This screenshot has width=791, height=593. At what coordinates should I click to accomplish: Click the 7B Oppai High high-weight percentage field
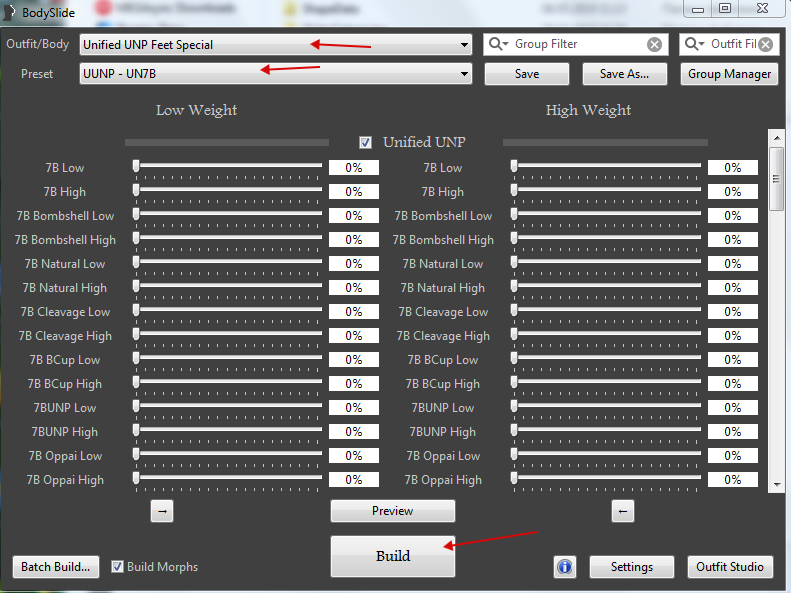pos(732,480)
